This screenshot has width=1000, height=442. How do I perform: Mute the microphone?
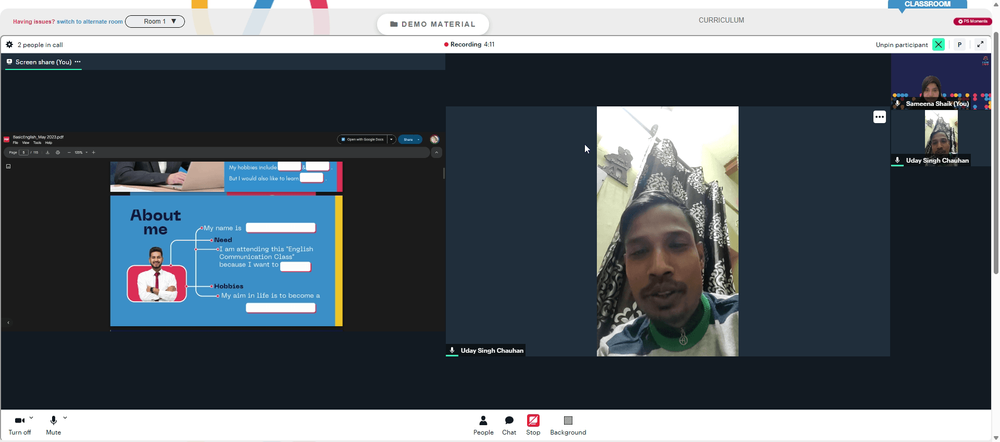54,425
